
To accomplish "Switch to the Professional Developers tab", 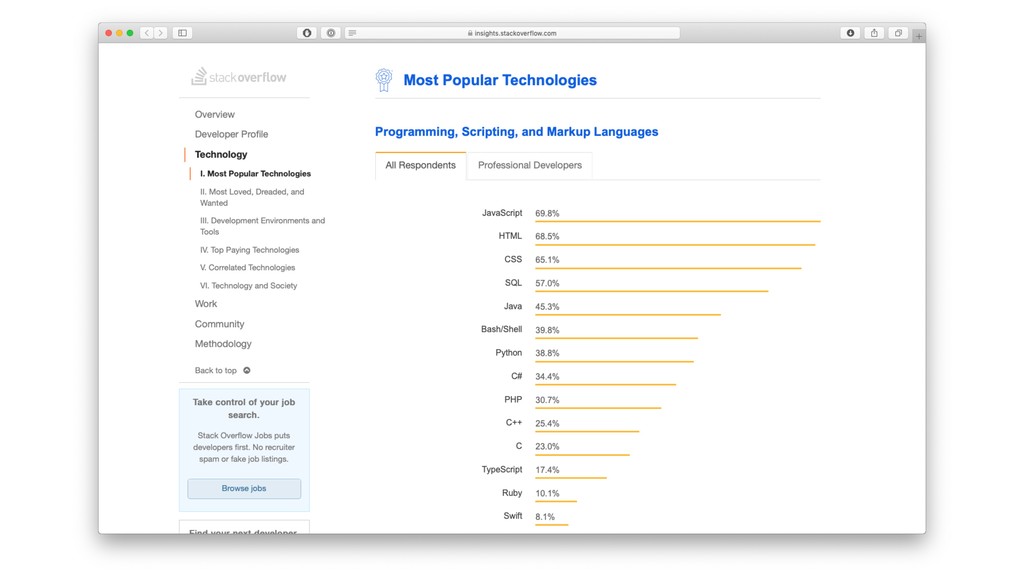I will point(530,165).
